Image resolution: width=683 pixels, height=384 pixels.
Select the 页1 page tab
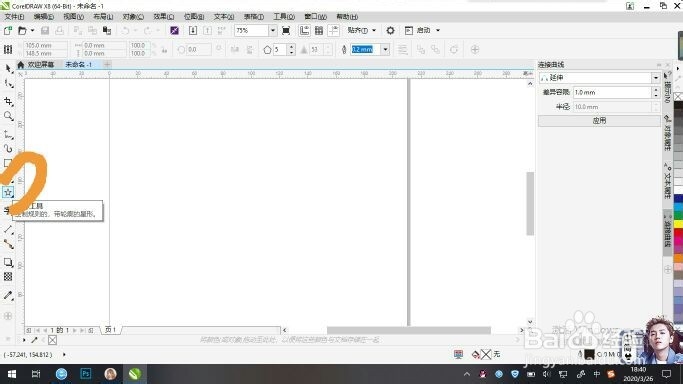(x=111, y=330)
